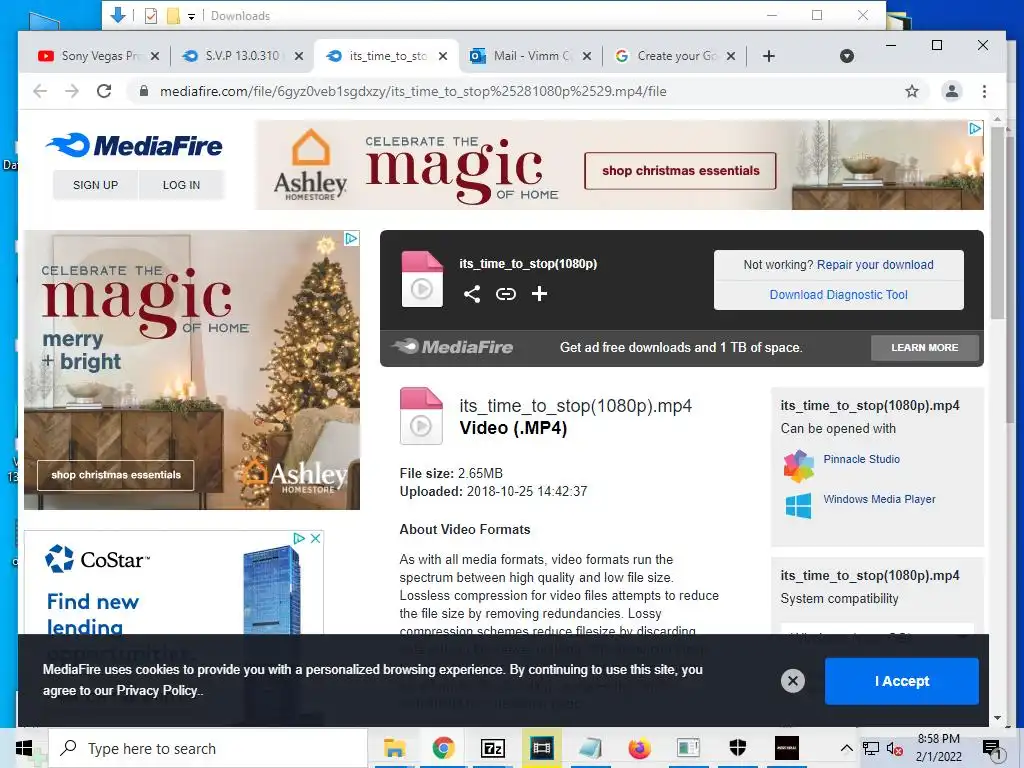This screenshot has width=1024, height=768.
Task: Reload the page in Chrome
Action: [104, 91]
